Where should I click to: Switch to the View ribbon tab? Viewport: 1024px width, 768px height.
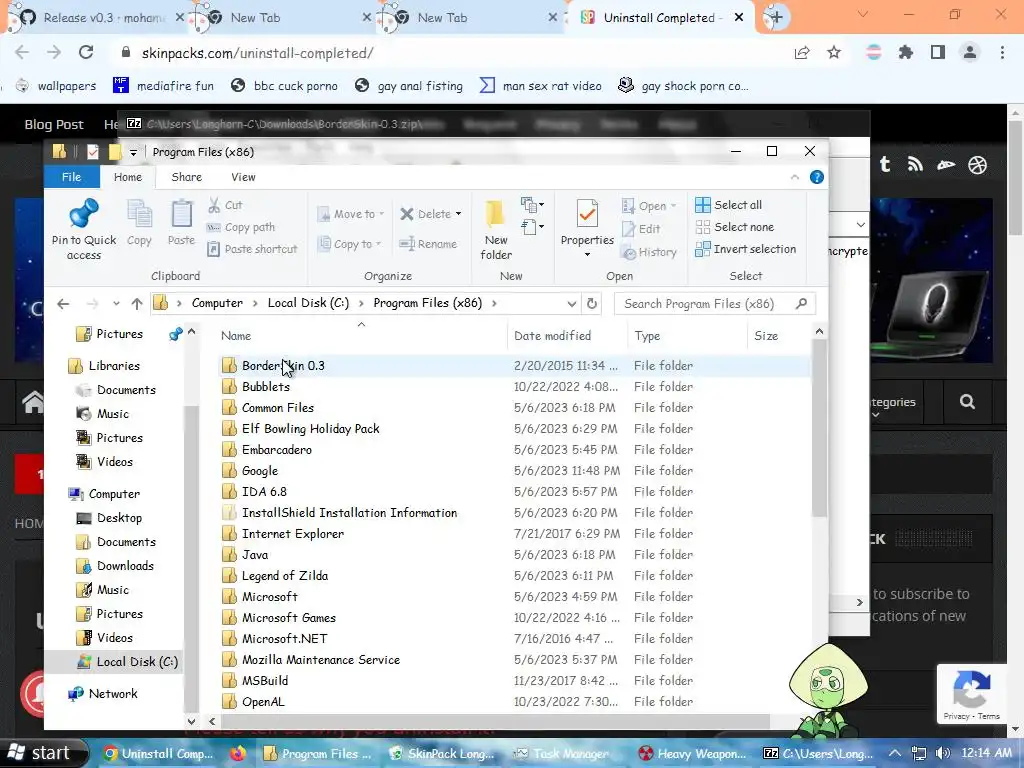coord(243,177)
